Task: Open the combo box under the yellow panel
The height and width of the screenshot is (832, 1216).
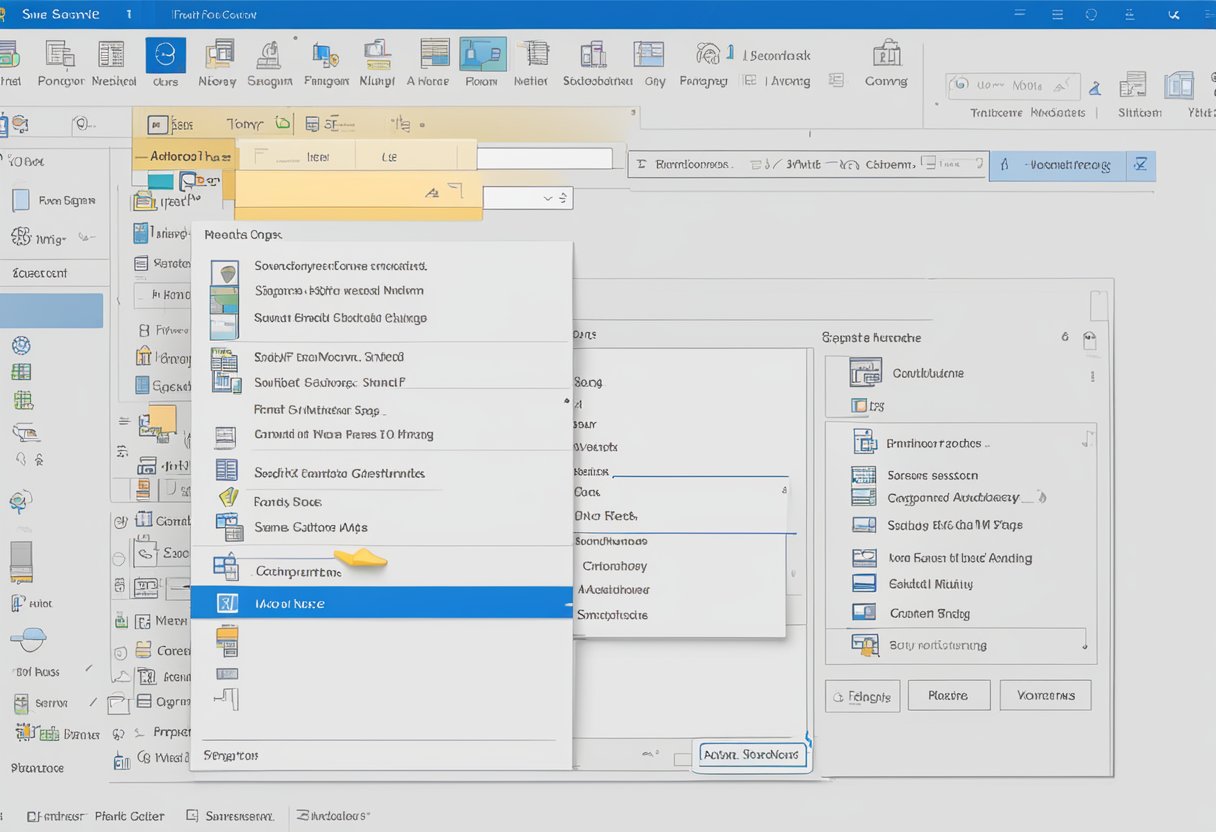Action: pos(527,198)
